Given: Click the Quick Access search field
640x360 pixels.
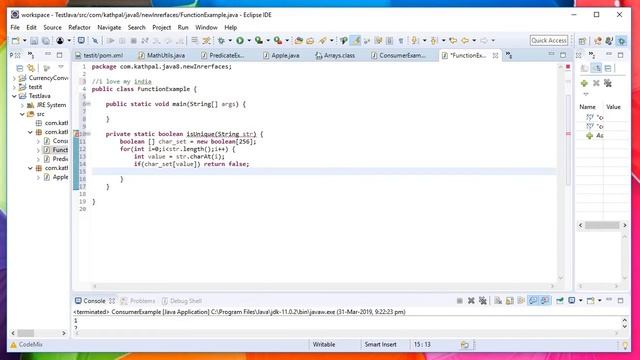Looking at the screenshot, I should [549, 40].
